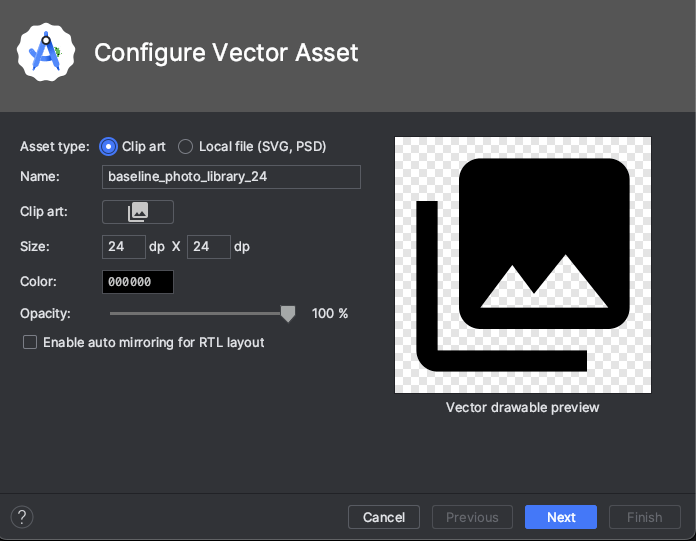Viewport: 696px width, 541px height.
Task: Click the Android Studio logo icon
Action: pyautogui.click(x=46, y=52)
